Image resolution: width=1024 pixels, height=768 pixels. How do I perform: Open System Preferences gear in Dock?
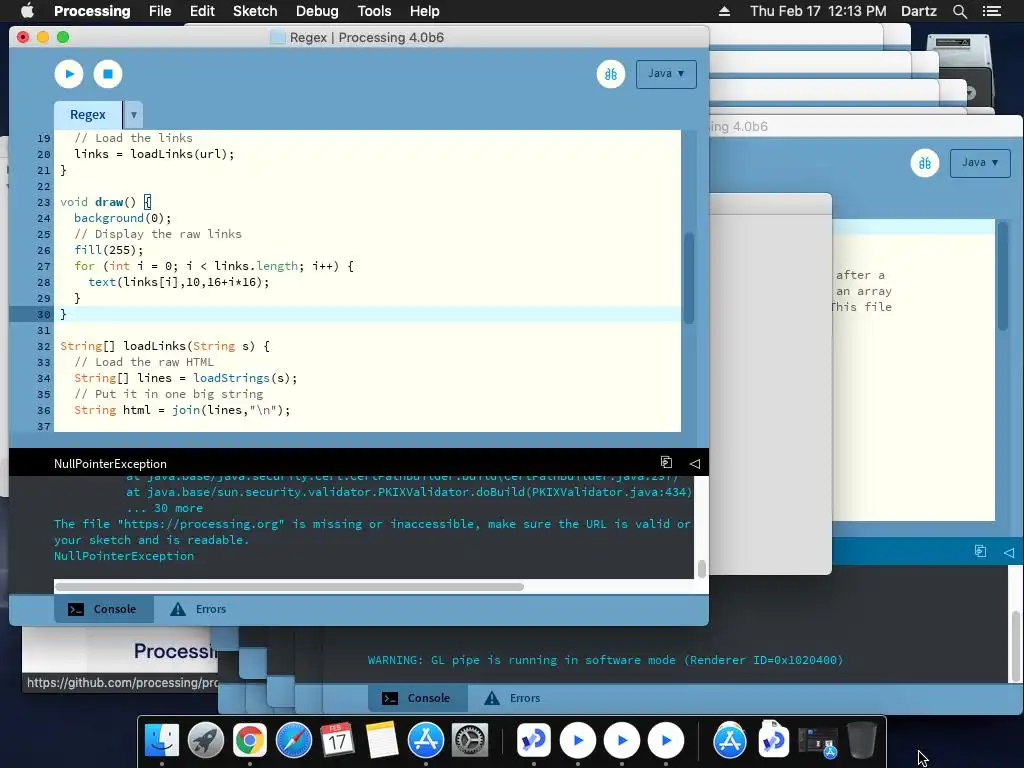point(470,741)
